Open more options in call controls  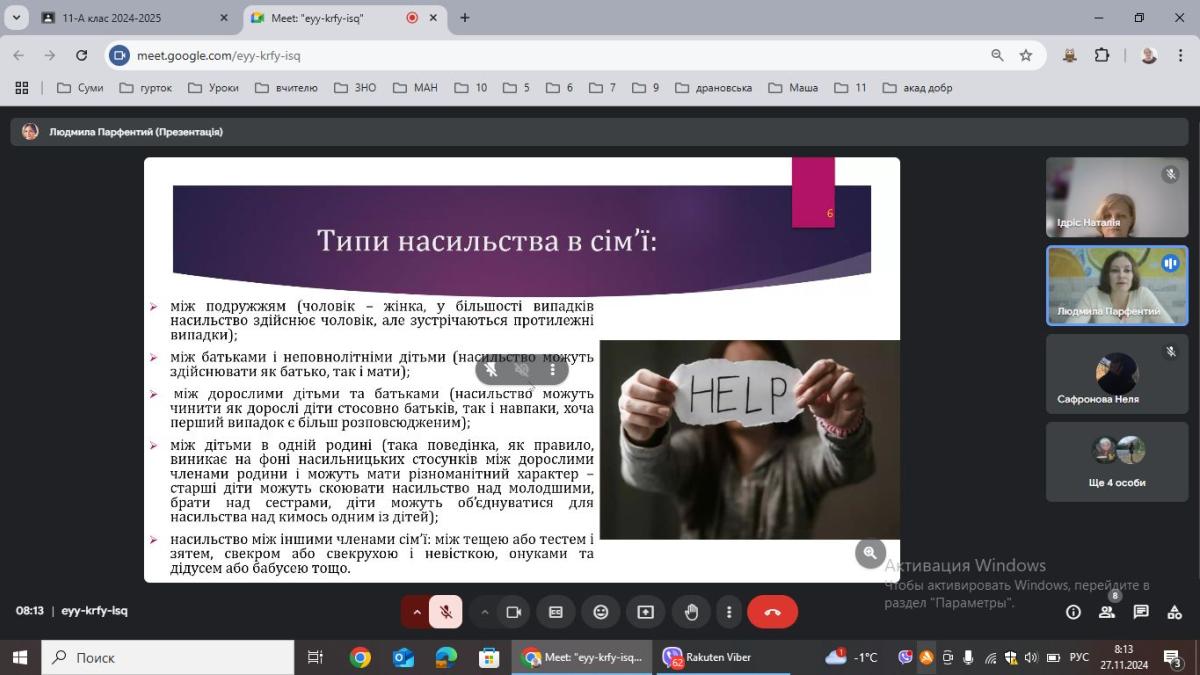pos(729,612)
